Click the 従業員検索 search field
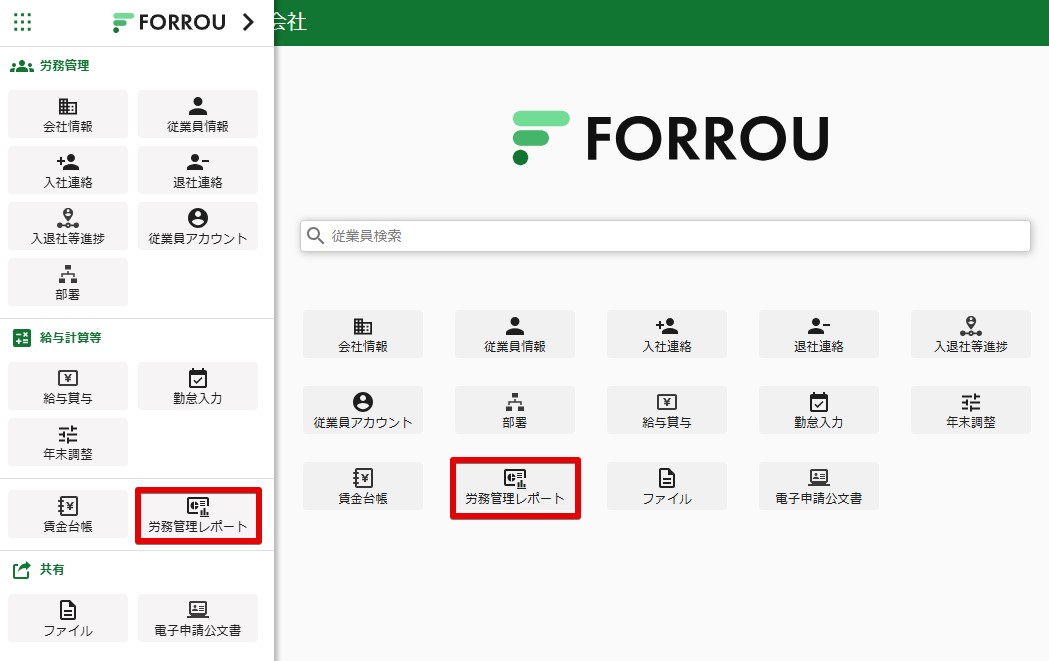 [x=665, y=236]
